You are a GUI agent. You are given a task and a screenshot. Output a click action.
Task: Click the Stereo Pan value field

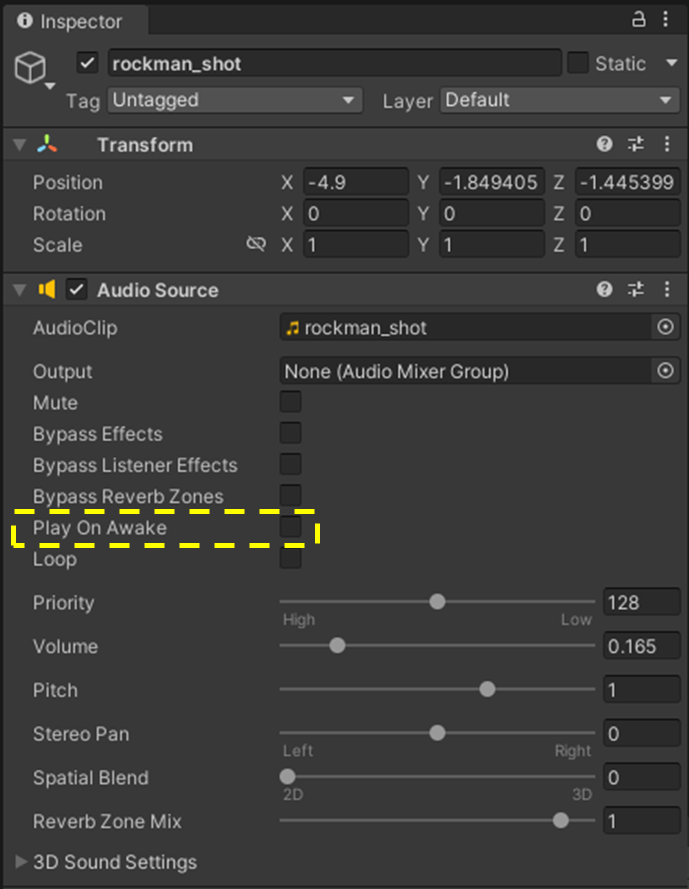click(x=642, y=733)
